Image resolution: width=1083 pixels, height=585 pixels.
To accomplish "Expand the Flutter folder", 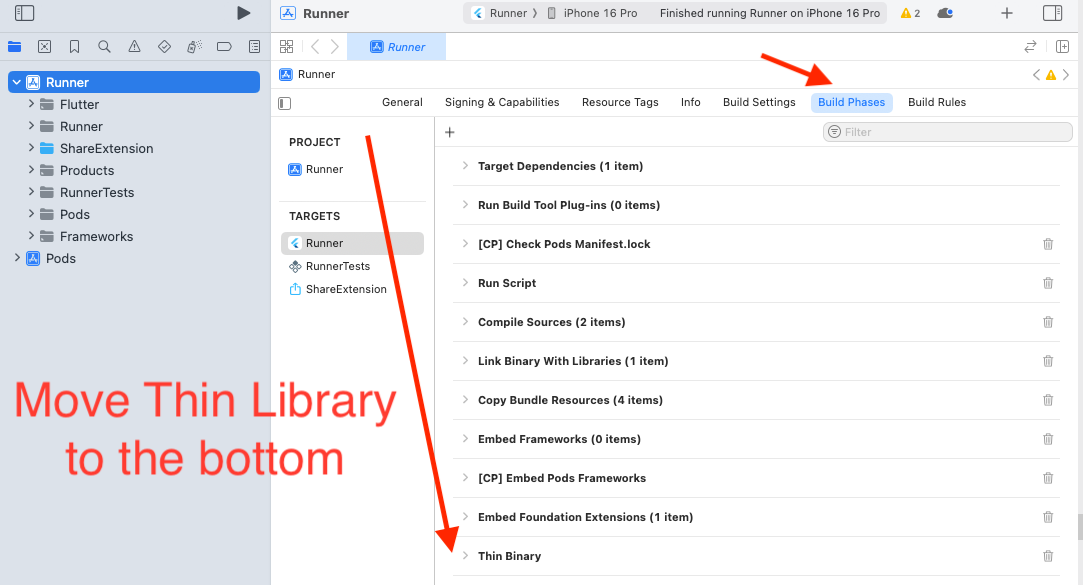I will point(31,104).
